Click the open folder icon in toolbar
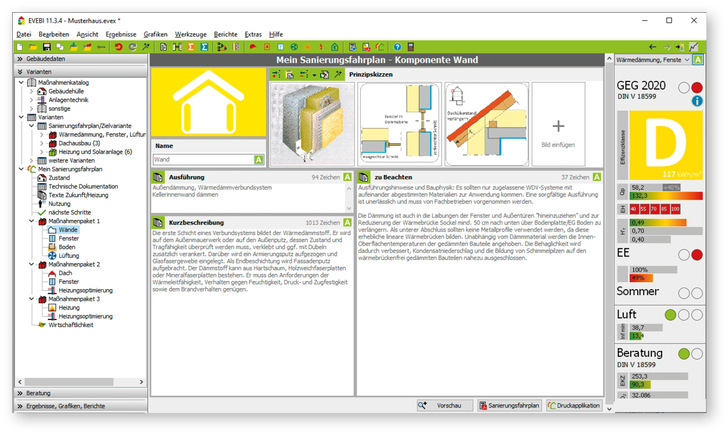Viewport: 728px width, 434px height. [x=33, y=47]
